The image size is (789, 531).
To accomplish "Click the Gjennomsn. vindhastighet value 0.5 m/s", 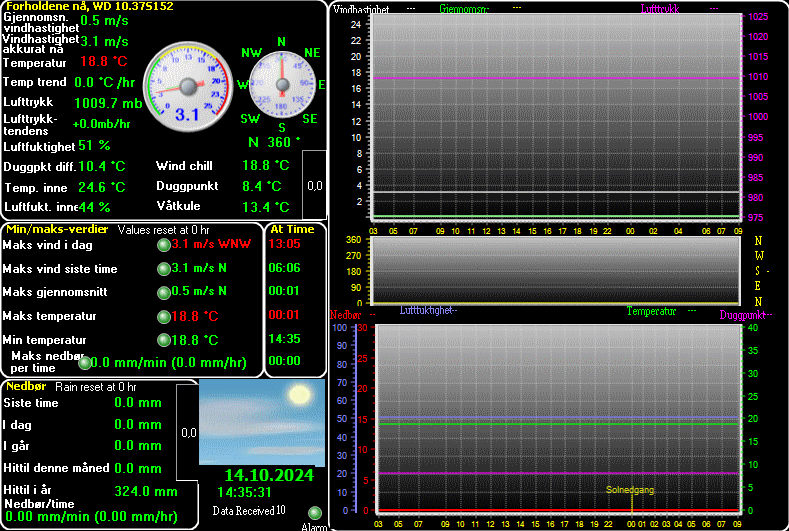I will (104, 21).
